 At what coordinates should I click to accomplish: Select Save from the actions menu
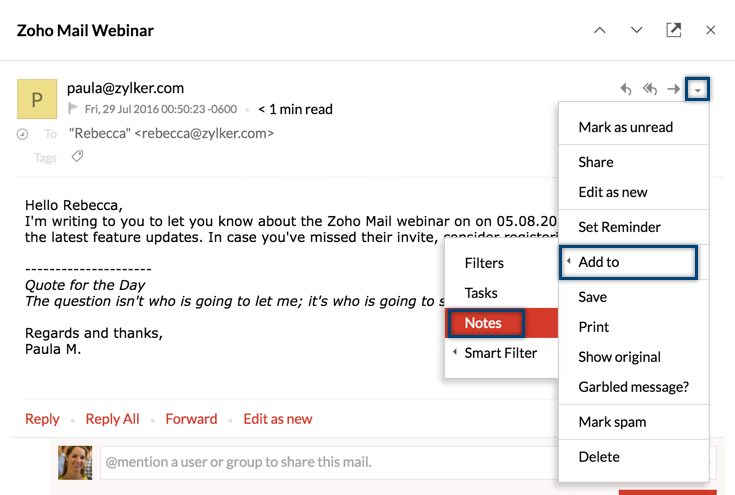pos(633,297)
